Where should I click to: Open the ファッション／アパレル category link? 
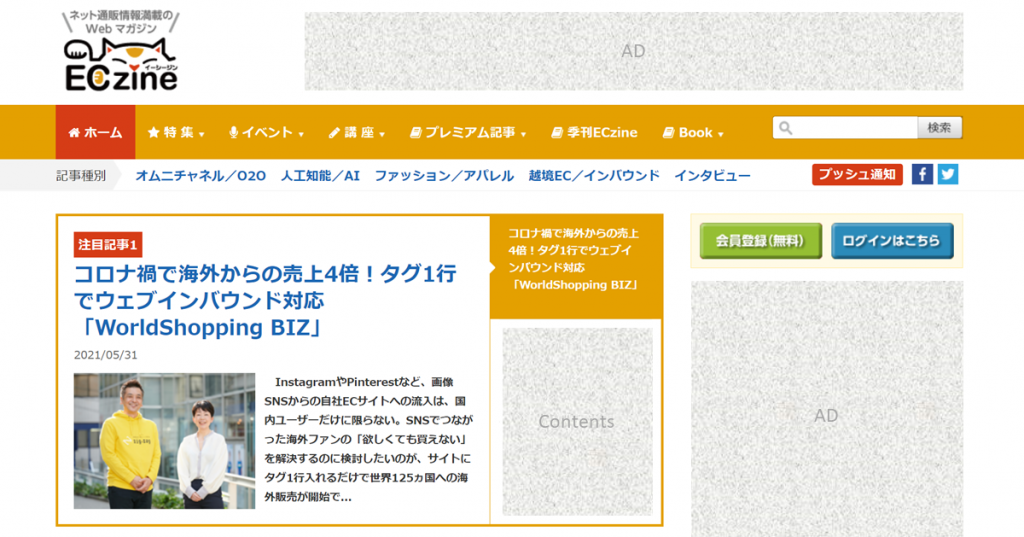(444, 176)
